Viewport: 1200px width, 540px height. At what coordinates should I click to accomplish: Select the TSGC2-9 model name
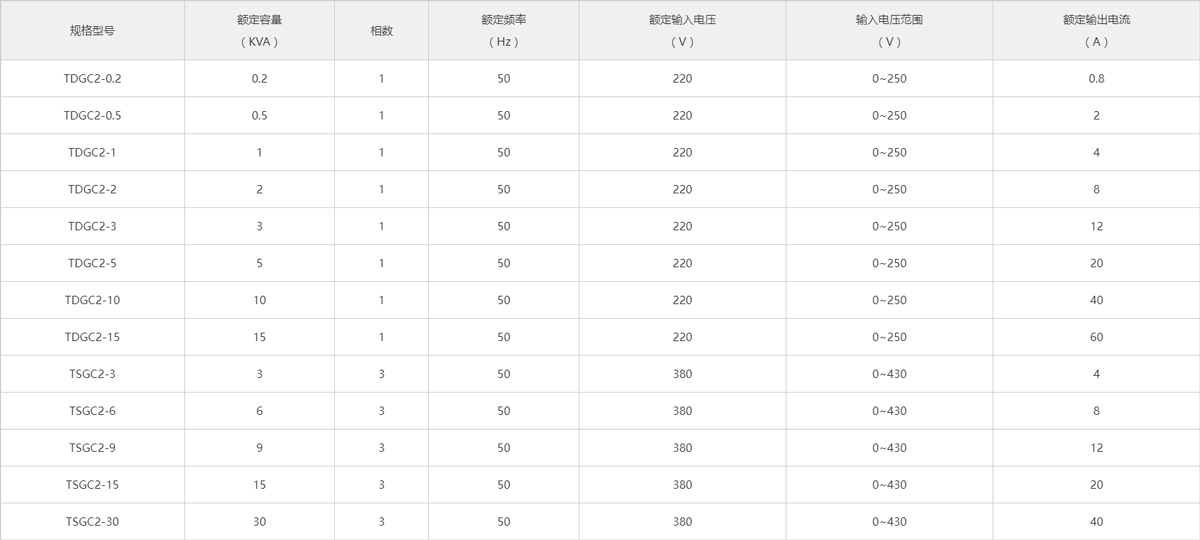pyautogui.click(x=92, y=448)
